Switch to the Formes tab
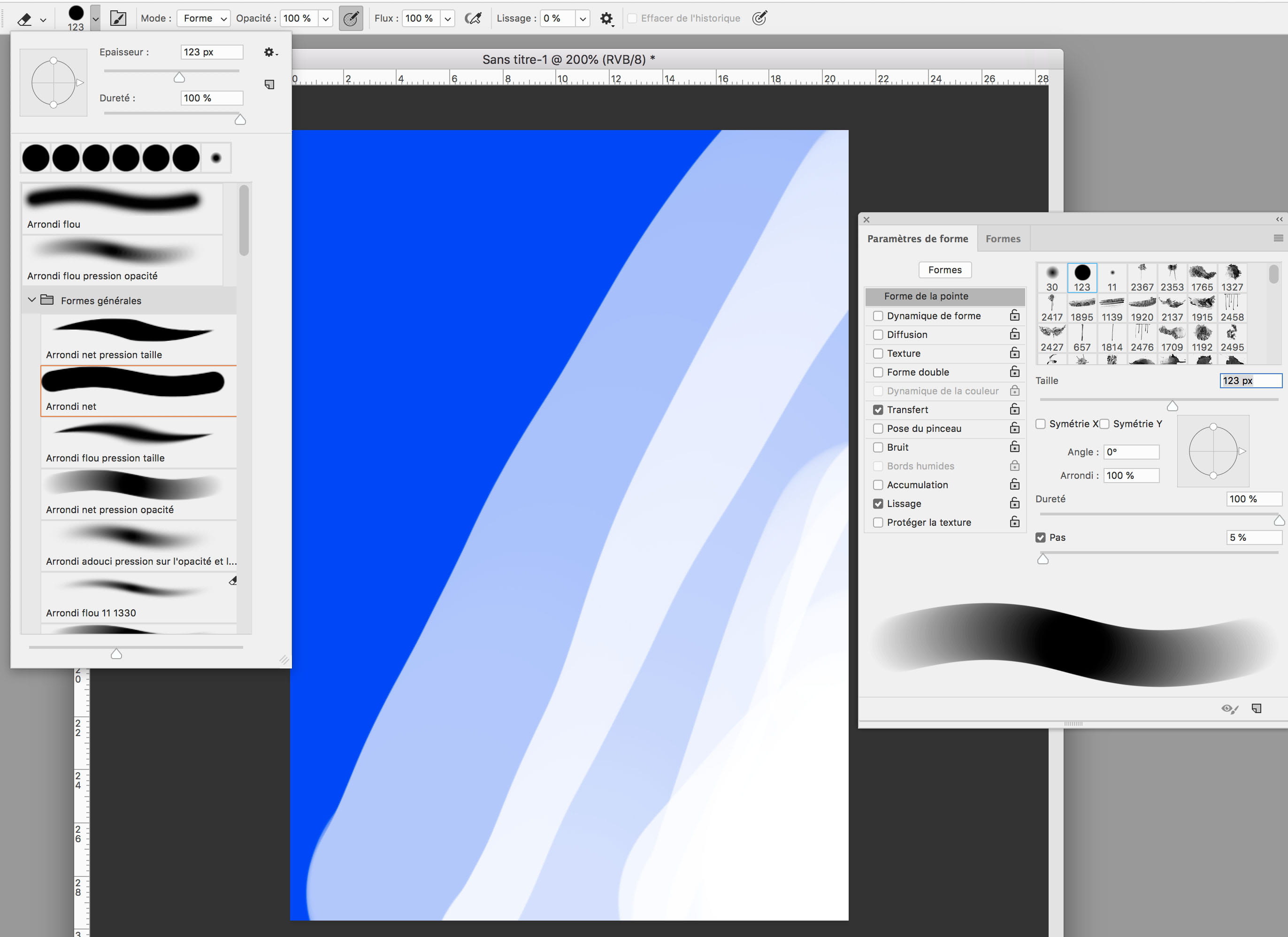 1003,238
